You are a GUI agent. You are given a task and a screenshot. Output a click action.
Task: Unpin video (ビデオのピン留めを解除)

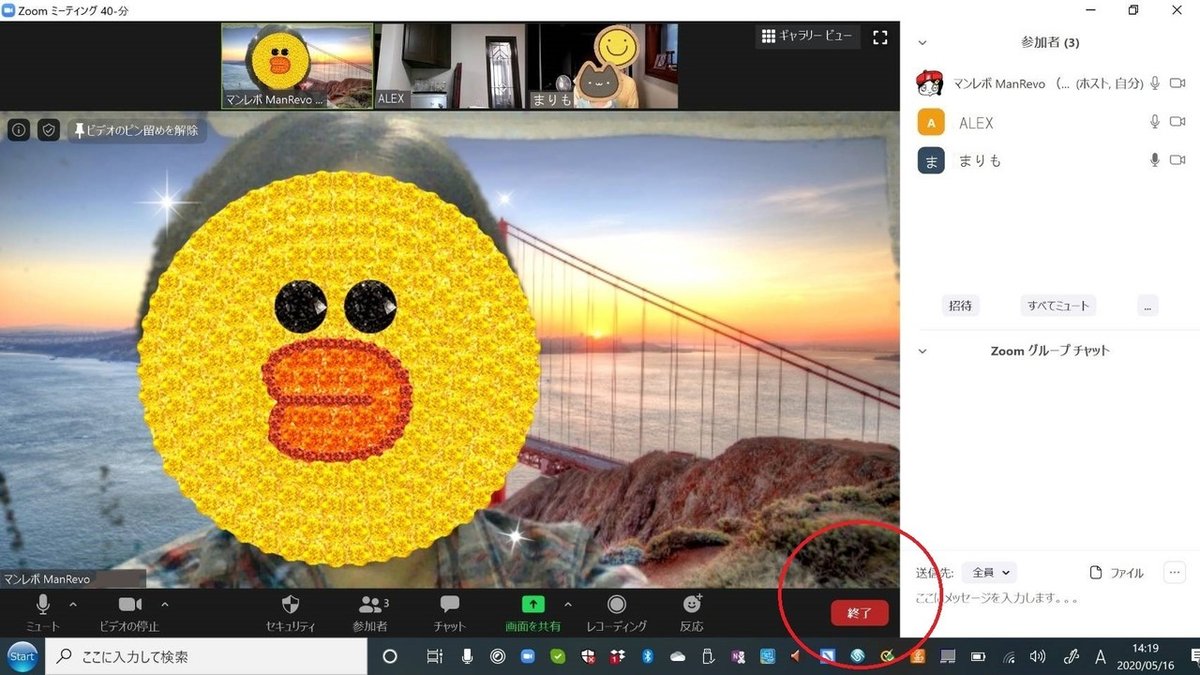click(x=137, y=130)
